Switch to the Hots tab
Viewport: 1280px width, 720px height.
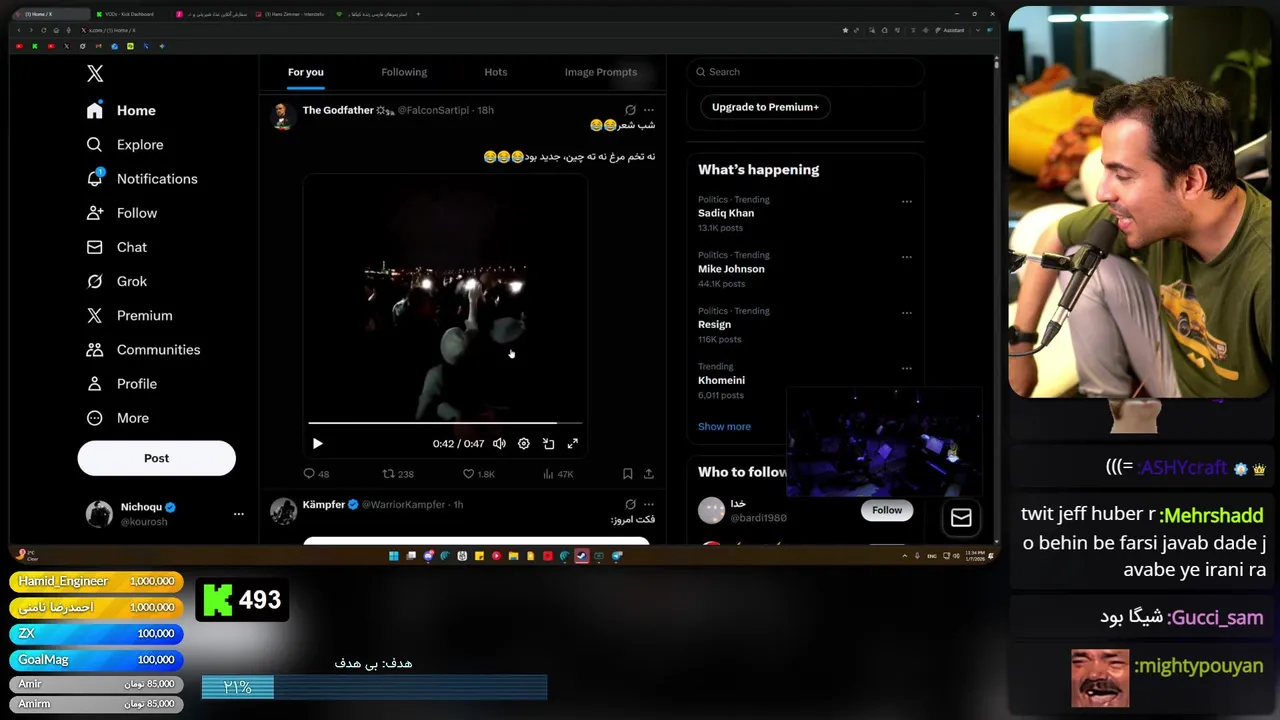coord(496,72)
